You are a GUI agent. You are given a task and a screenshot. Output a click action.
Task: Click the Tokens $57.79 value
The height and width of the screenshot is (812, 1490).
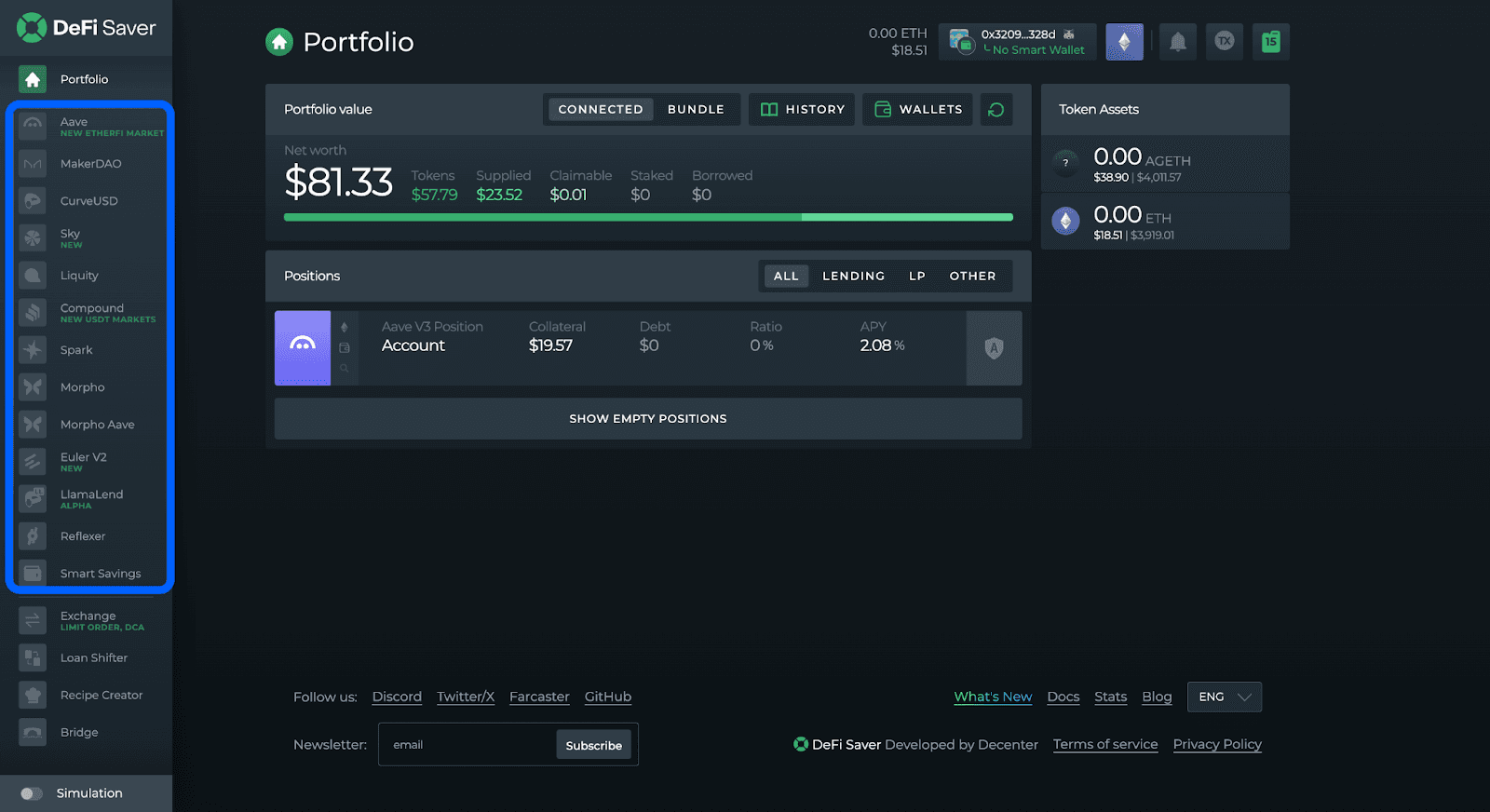pos(435,195)
